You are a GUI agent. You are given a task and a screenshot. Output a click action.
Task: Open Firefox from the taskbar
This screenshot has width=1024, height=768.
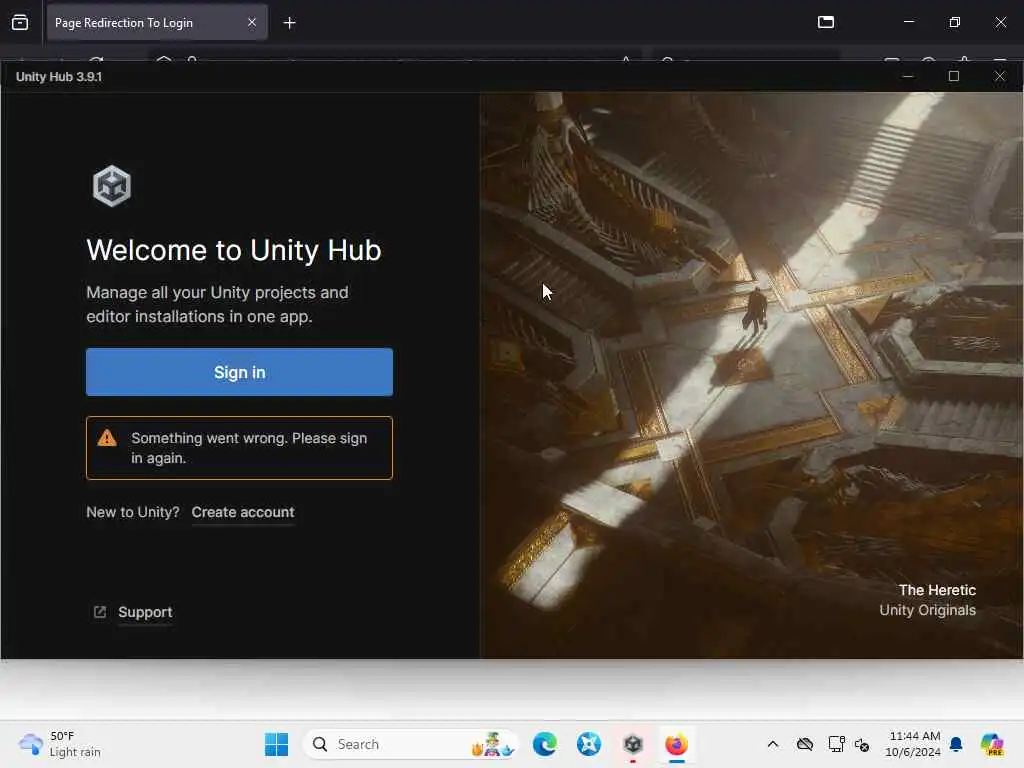tap(677, 744)
